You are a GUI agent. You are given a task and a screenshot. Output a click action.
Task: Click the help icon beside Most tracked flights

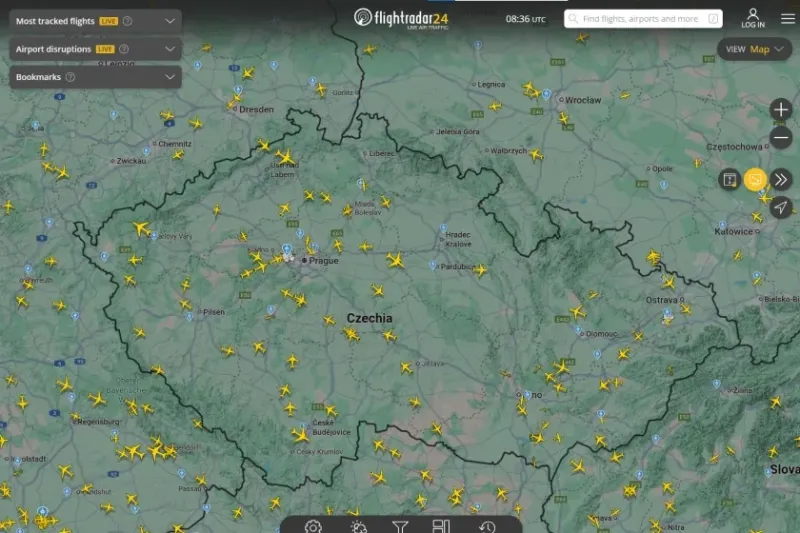coord(128,21)
